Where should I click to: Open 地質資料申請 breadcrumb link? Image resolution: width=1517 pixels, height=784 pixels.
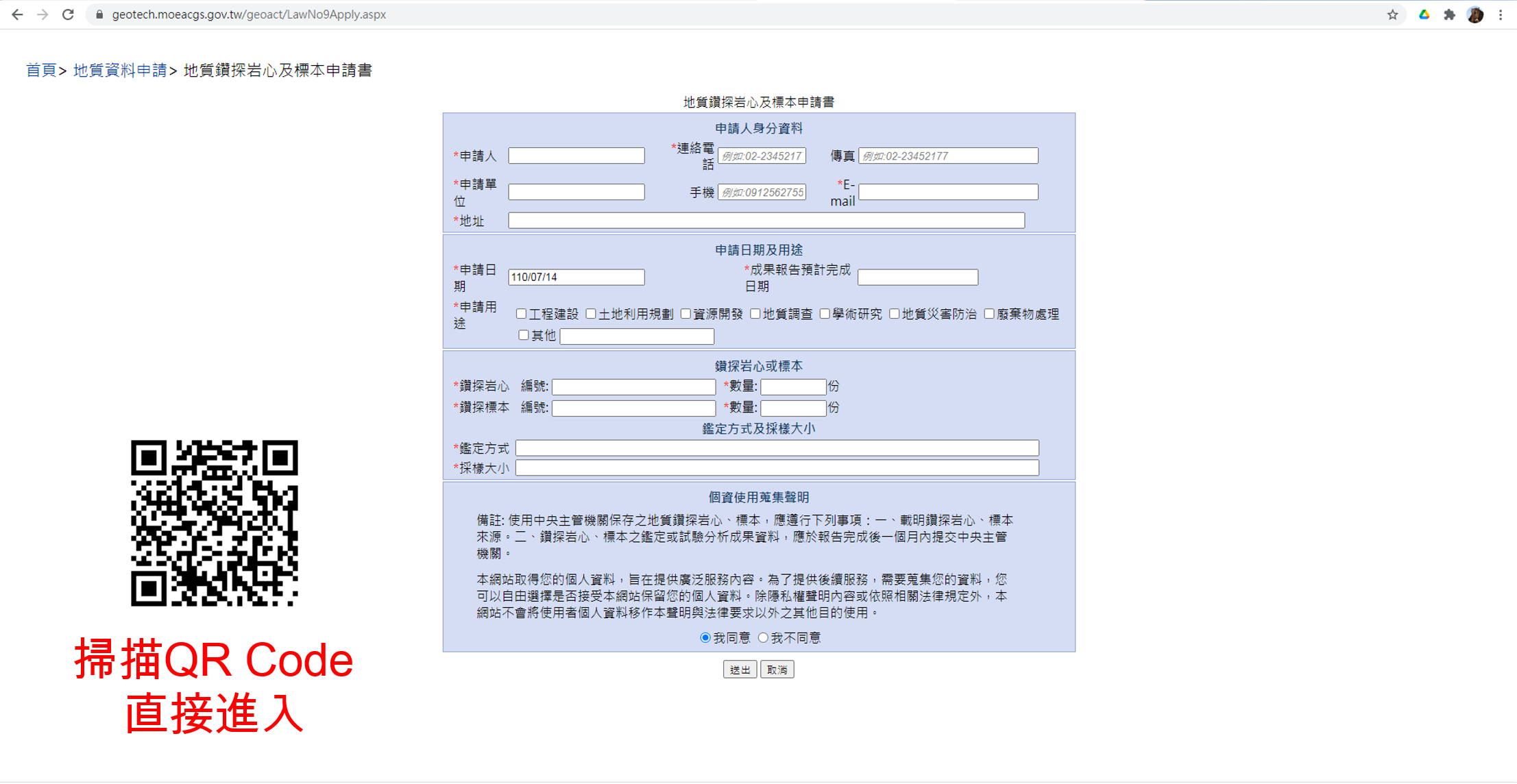point(120,70)
